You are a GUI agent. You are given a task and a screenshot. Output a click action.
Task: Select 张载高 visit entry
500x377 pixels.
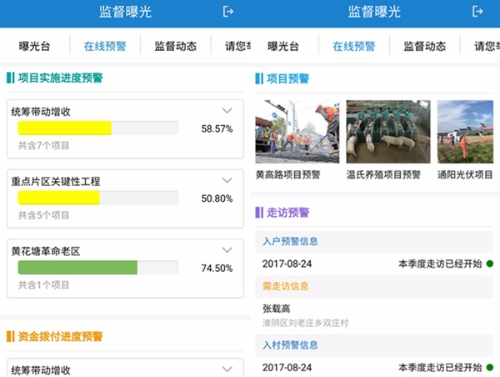coord(374,315)
